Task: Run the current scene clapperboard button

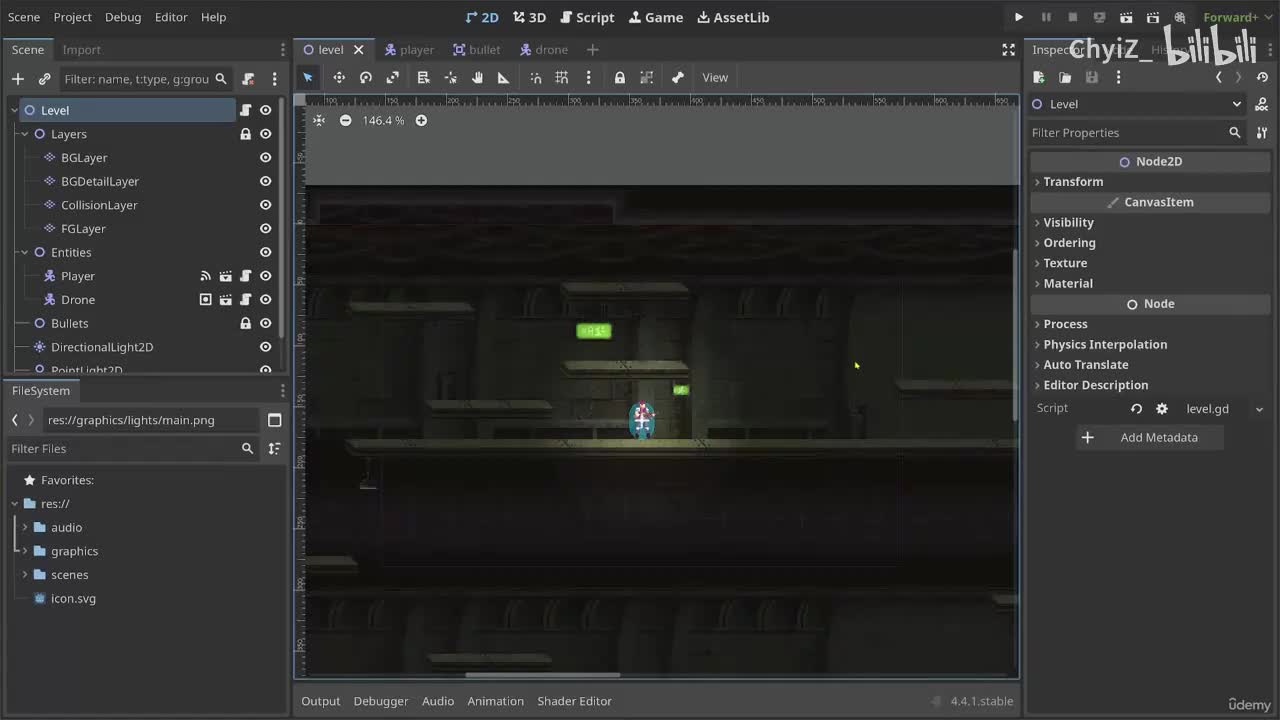Action: (x=1127, y=17)
